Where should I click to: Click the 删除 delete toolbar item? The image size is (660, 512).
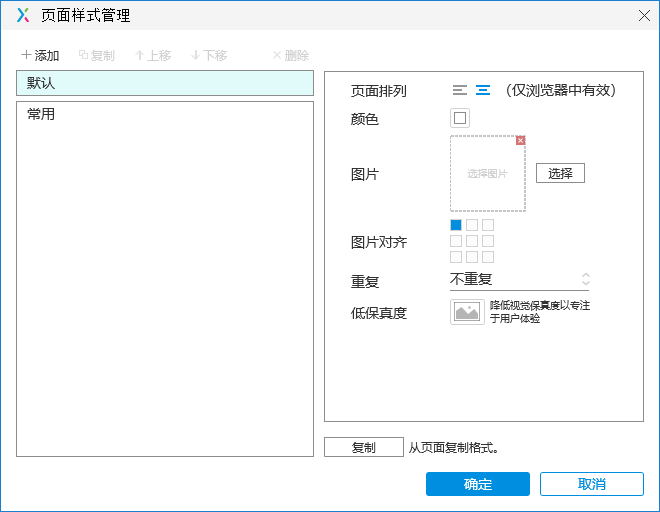coord(291,56)
